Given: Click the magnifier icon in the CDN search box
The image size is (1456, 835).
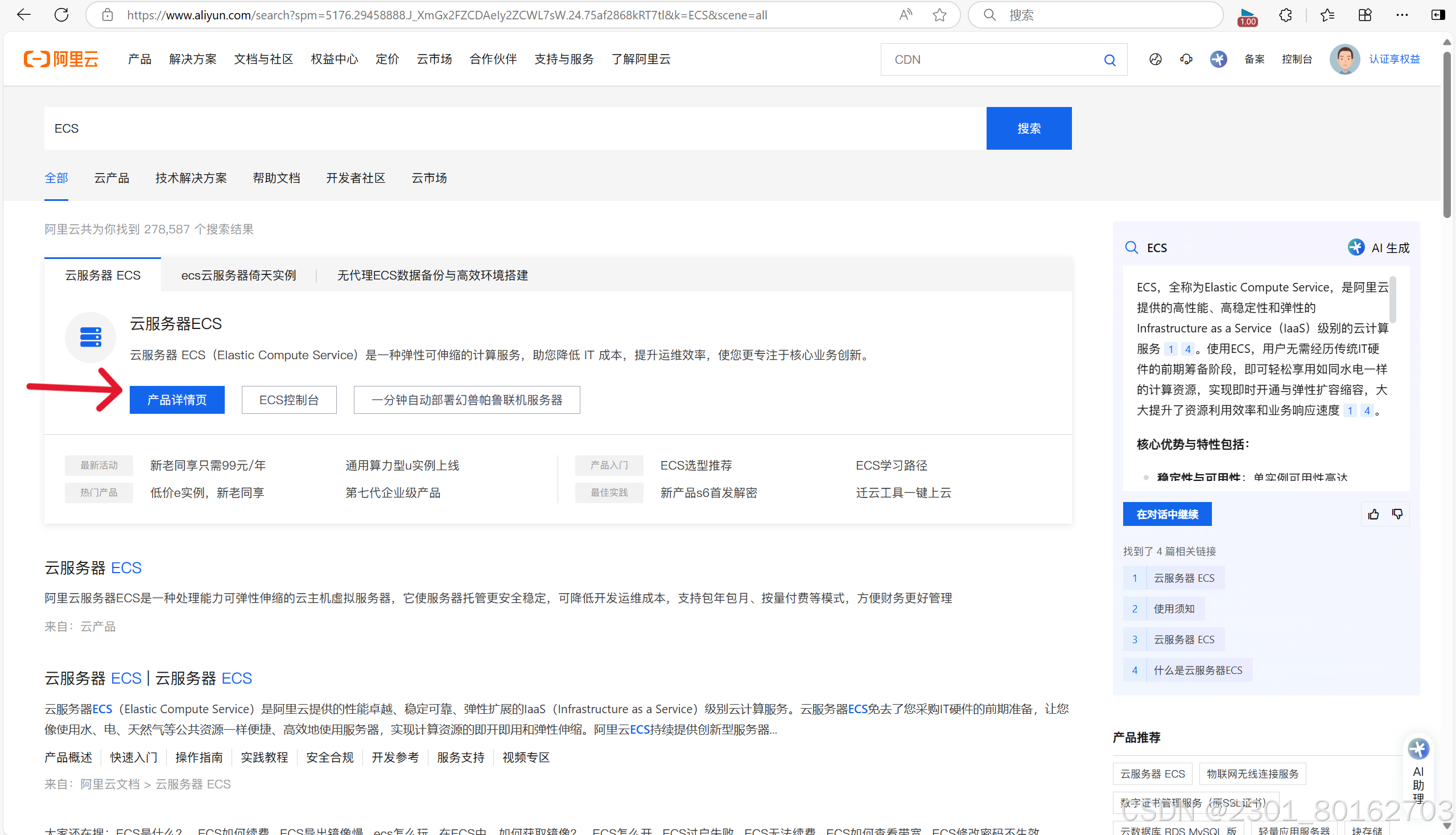Looking at the screenshot, I should click(x=1109, y=59).
